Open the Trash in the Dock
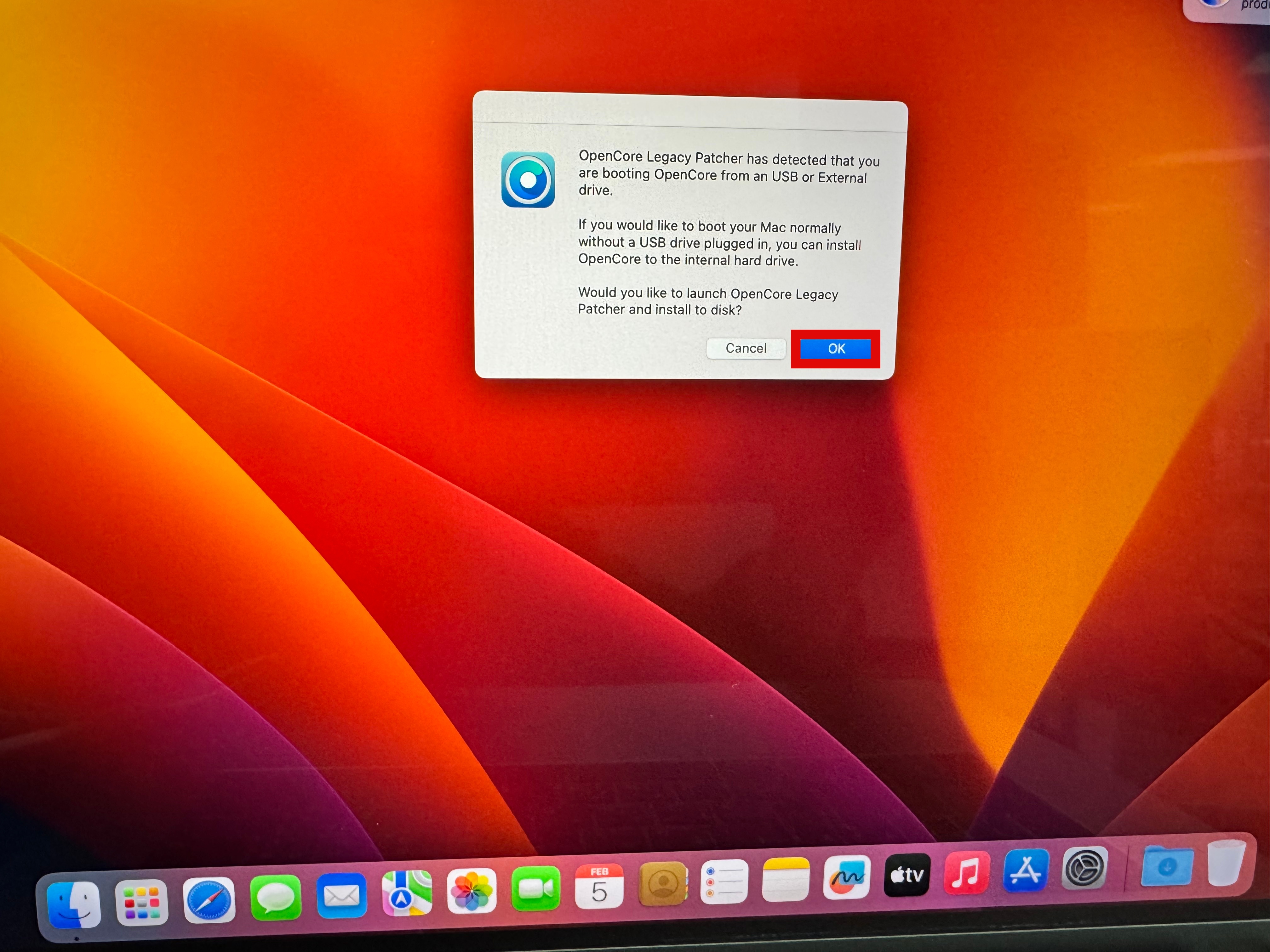 tap(1226, 863)
